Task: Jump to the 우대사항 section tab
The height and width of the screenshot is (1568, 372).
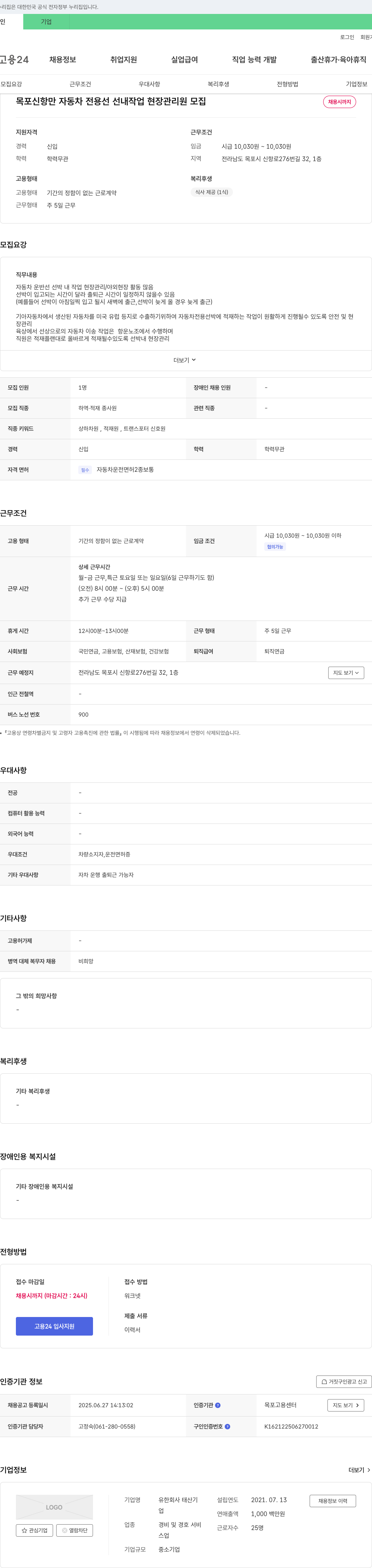Action: pos(149,84)
